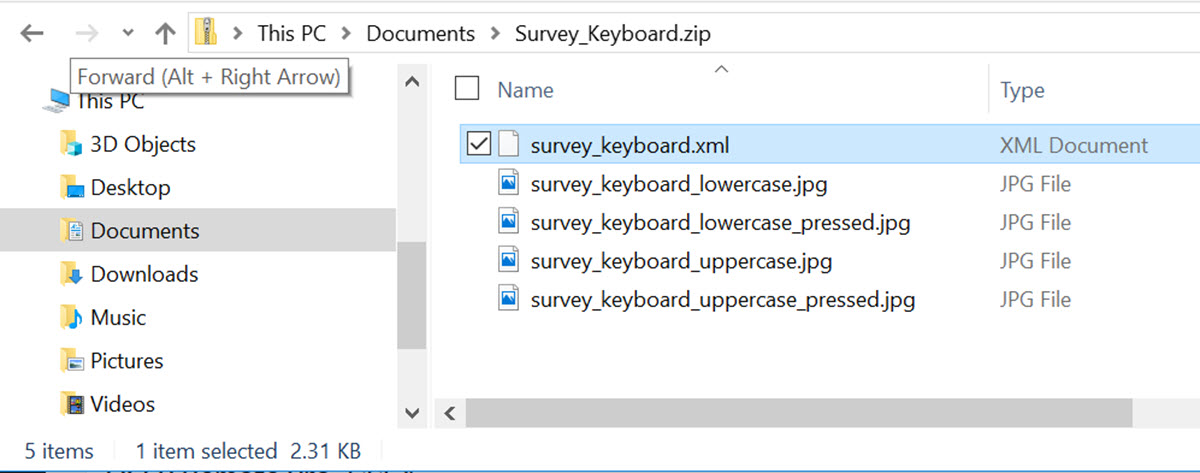Uncheck the survey_keyboard.xml checkbox
Image resolution: width=1200 pixels, height=473 pixels.
click(x=479, y=145)
